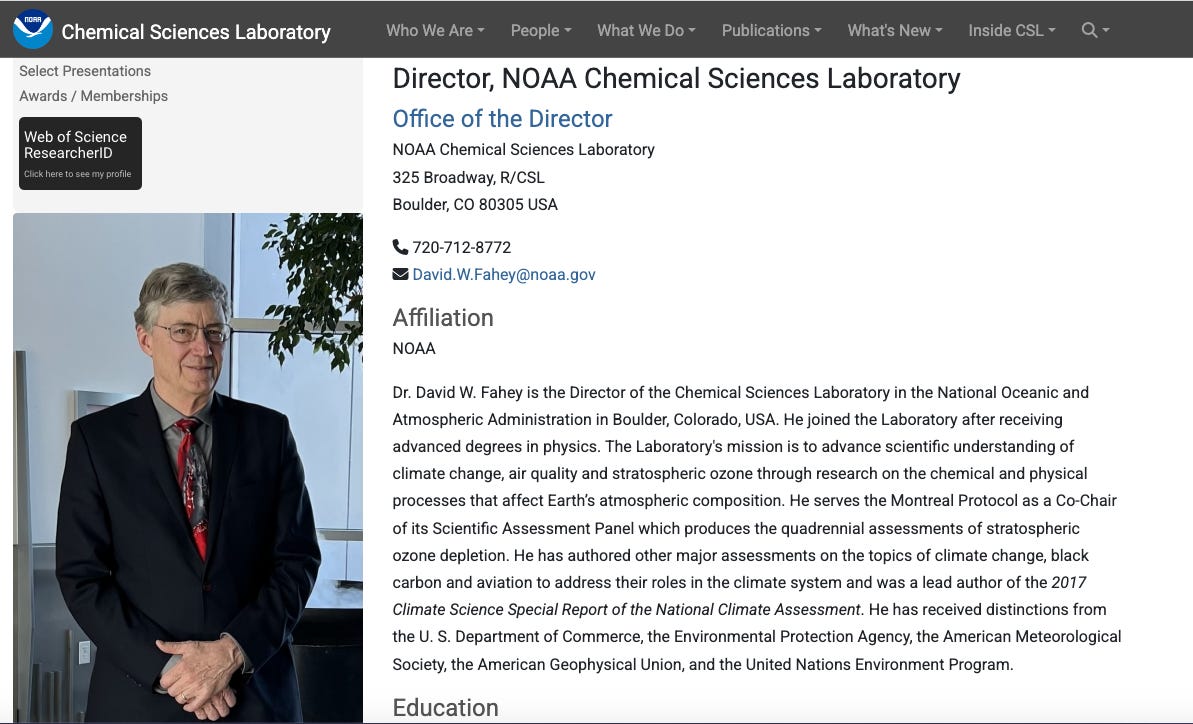Email David.W.Fahey@noaa.gov
Image resolution: width=1193 pixels, height=724 pixels.
[x=504, y=275]
